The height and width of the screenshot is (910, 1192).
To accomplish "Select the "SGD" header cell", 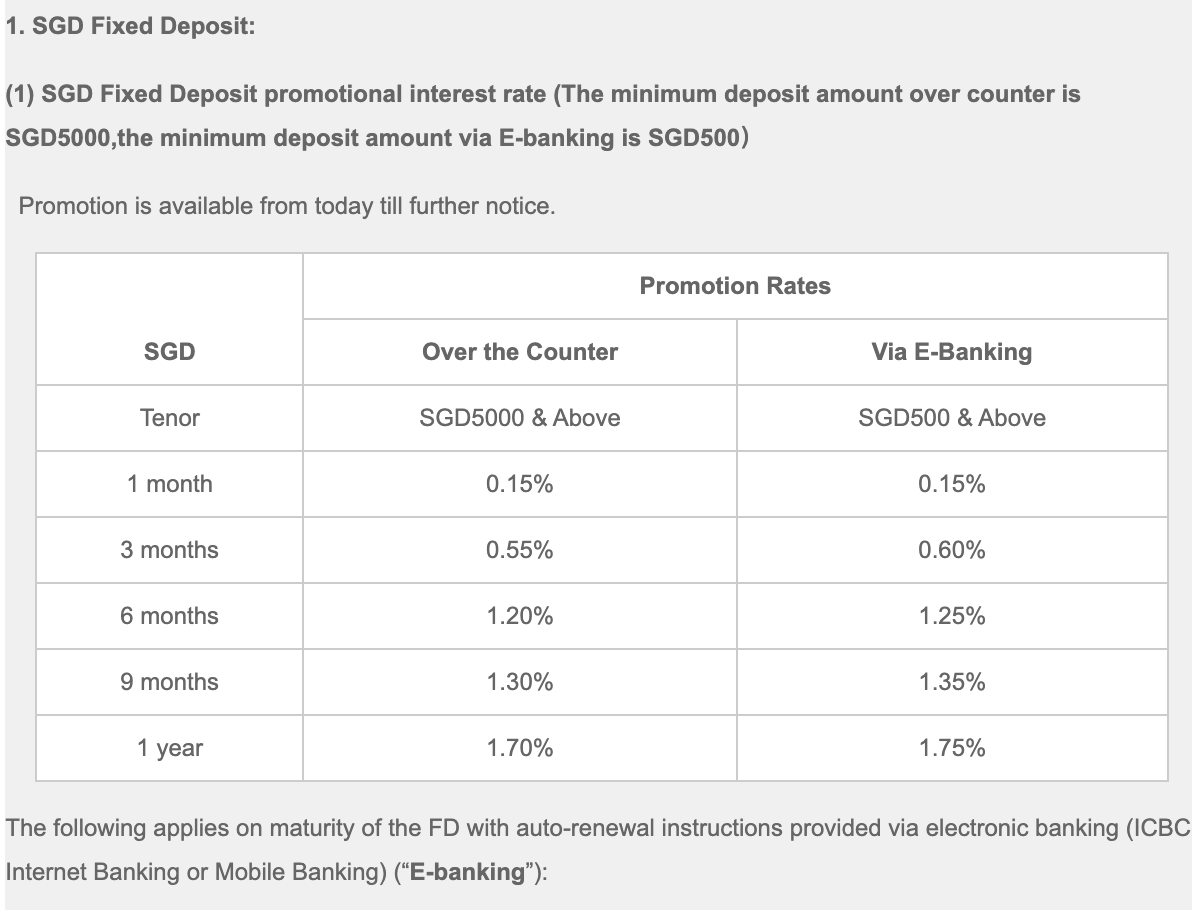I will [170, 352].
